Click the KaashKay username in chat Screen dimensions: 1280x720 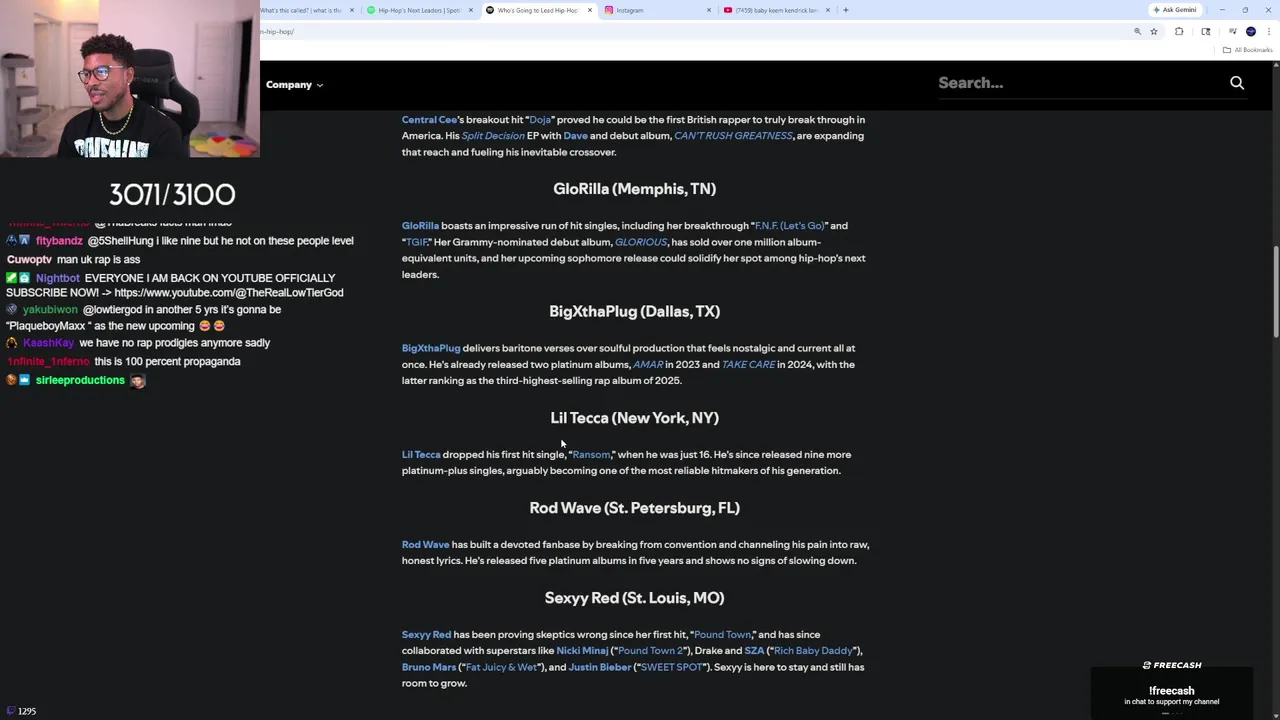coord(48,343)
